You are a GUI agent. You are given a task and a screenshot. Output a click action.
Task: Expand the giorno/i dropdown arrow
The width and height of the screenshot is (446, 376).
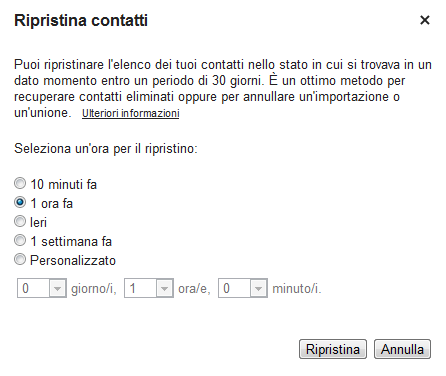[57, 288]
